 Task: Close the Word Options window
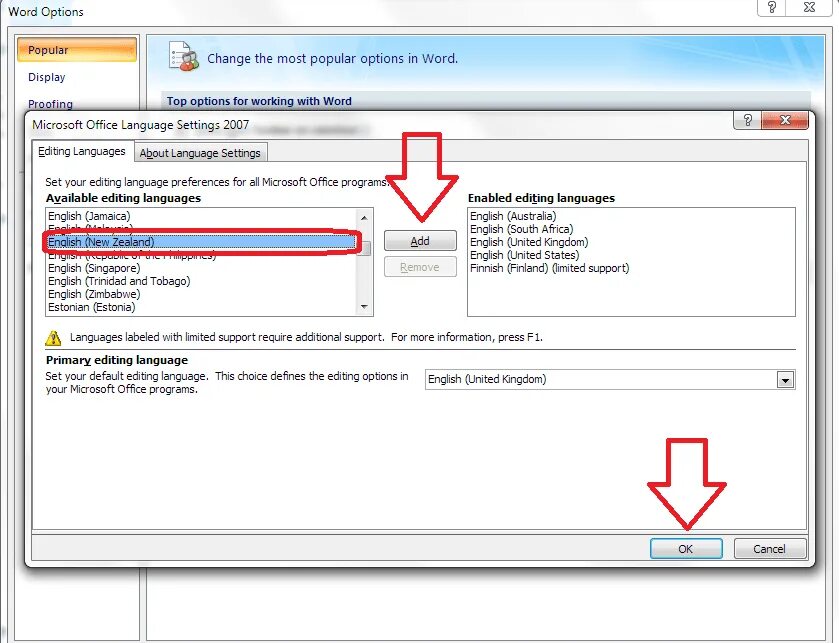(x=810, y=7)
